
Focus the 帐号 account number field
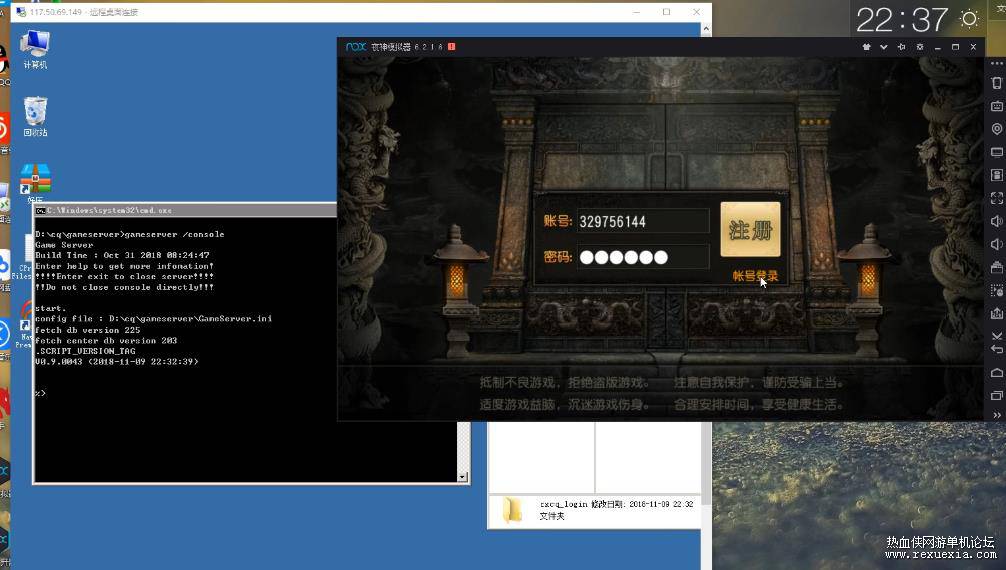[x=643, y=221]
